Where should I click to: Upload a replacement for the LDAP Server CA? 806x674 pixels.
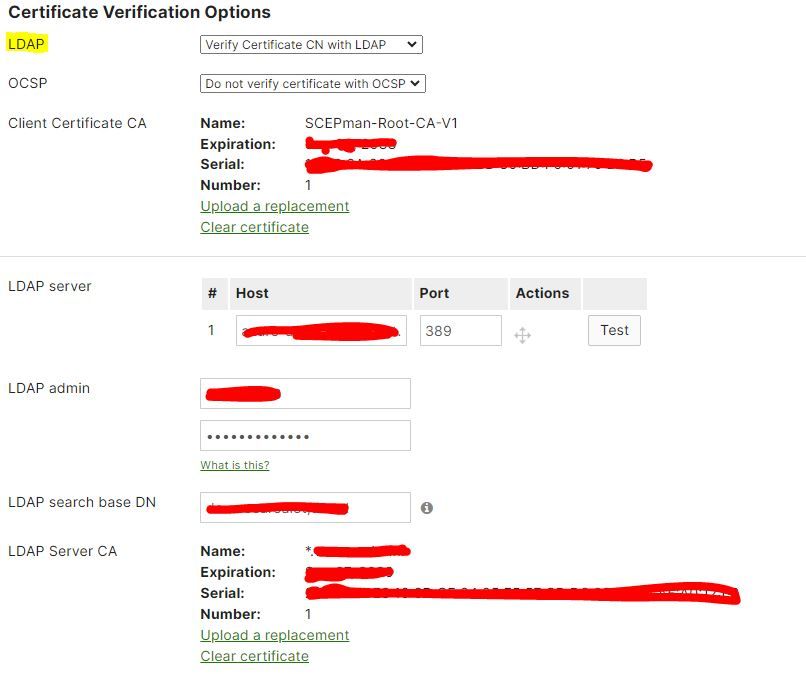click(x=274, y=635)
